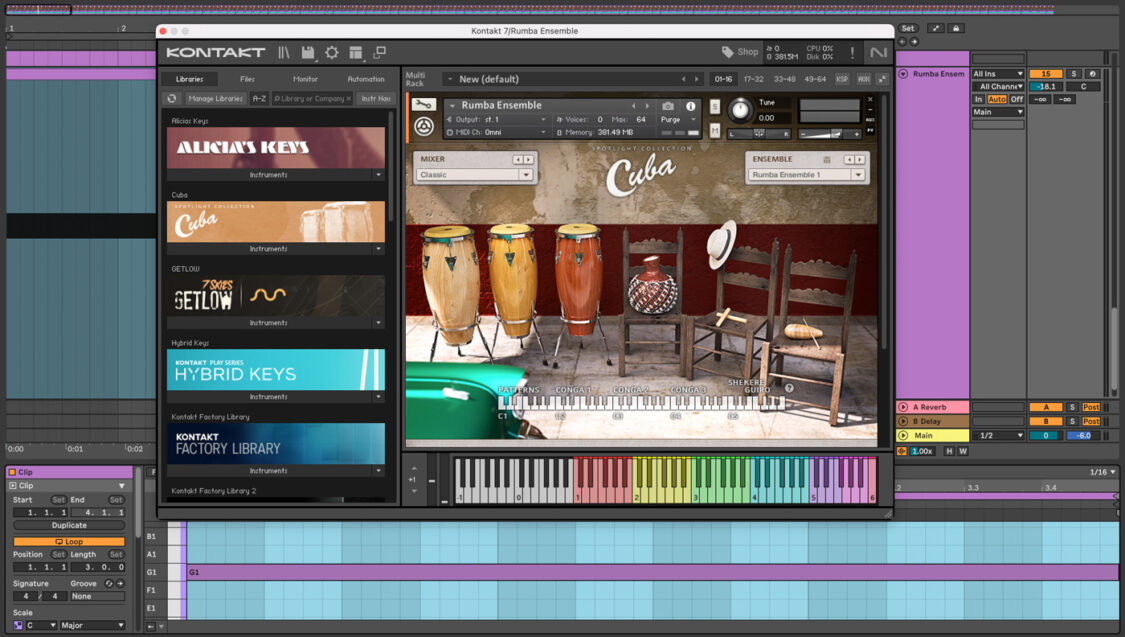Open Kontakt settings with the gear icon
Viewport: 1125px width, 637px height.
[332, 54]
